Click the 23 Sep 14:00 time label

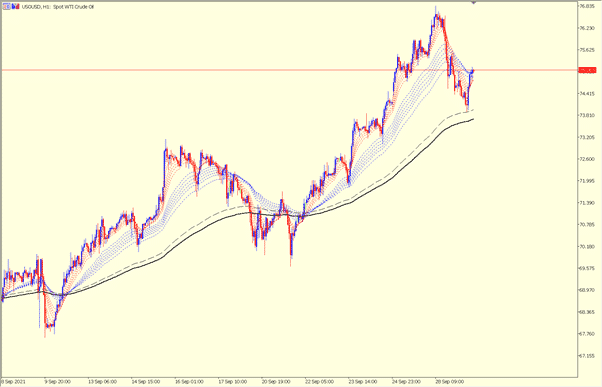pos(363,382)
